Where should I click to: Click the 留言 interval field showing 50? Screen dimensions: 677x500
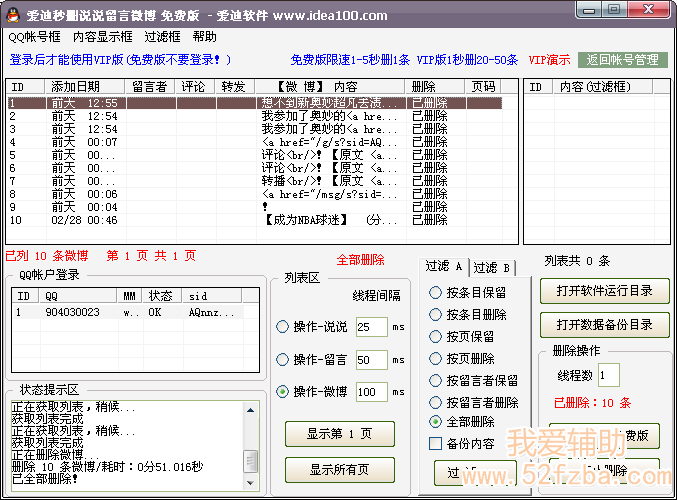(x=372, y=360)
